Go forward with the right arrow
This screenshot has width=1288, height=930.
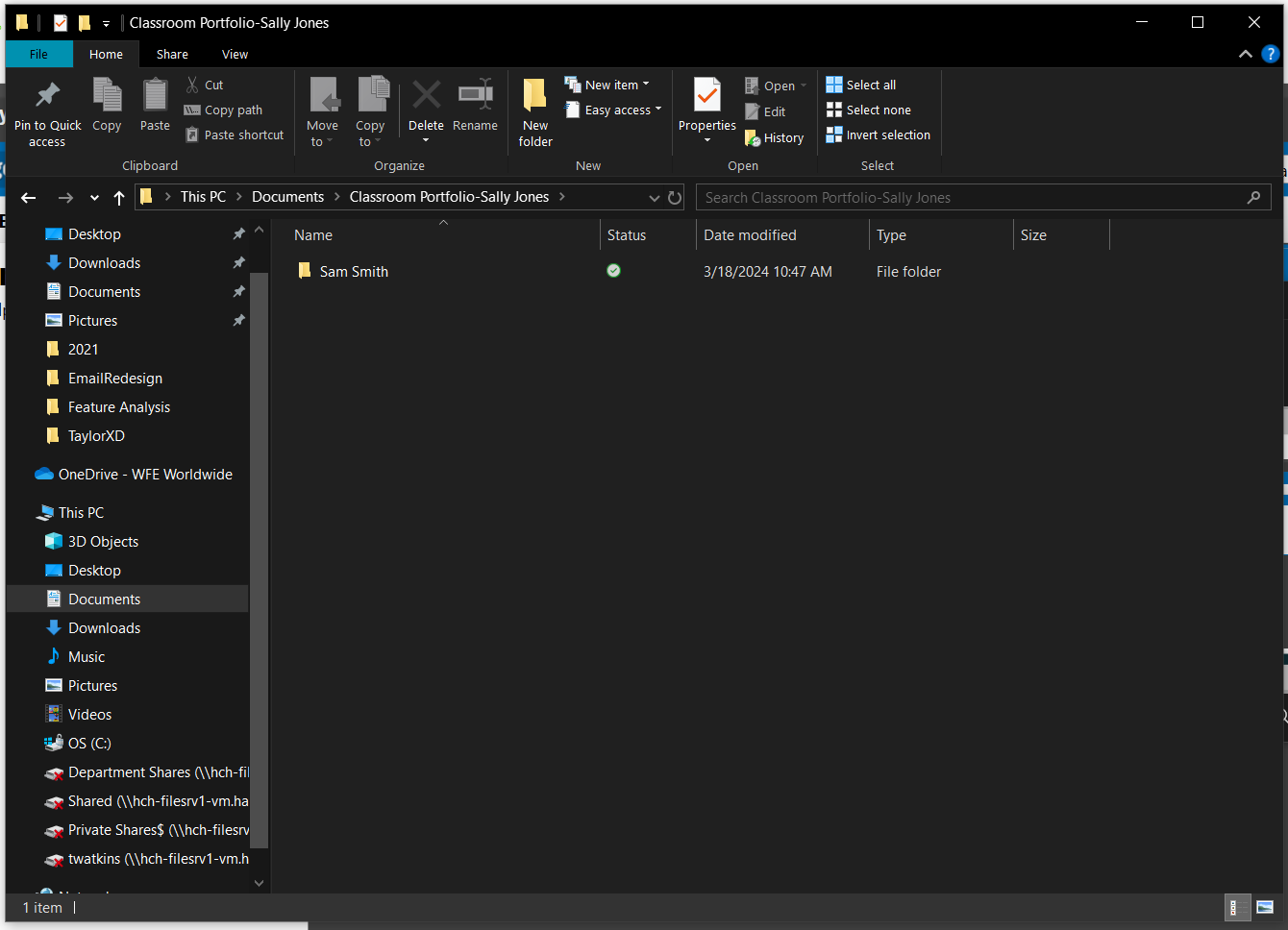tap(65, 198)
